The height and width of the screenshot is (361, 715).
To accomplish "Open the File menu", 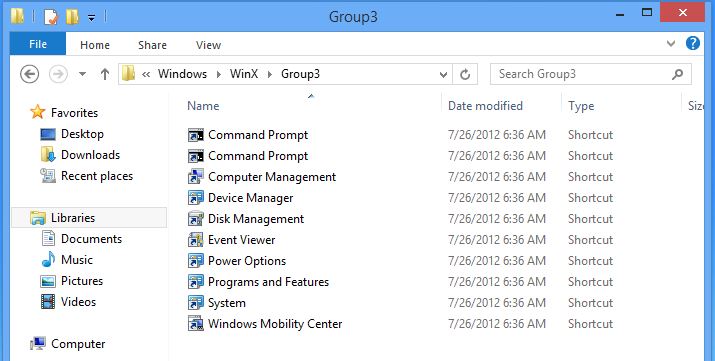I will tap(38, 44).
